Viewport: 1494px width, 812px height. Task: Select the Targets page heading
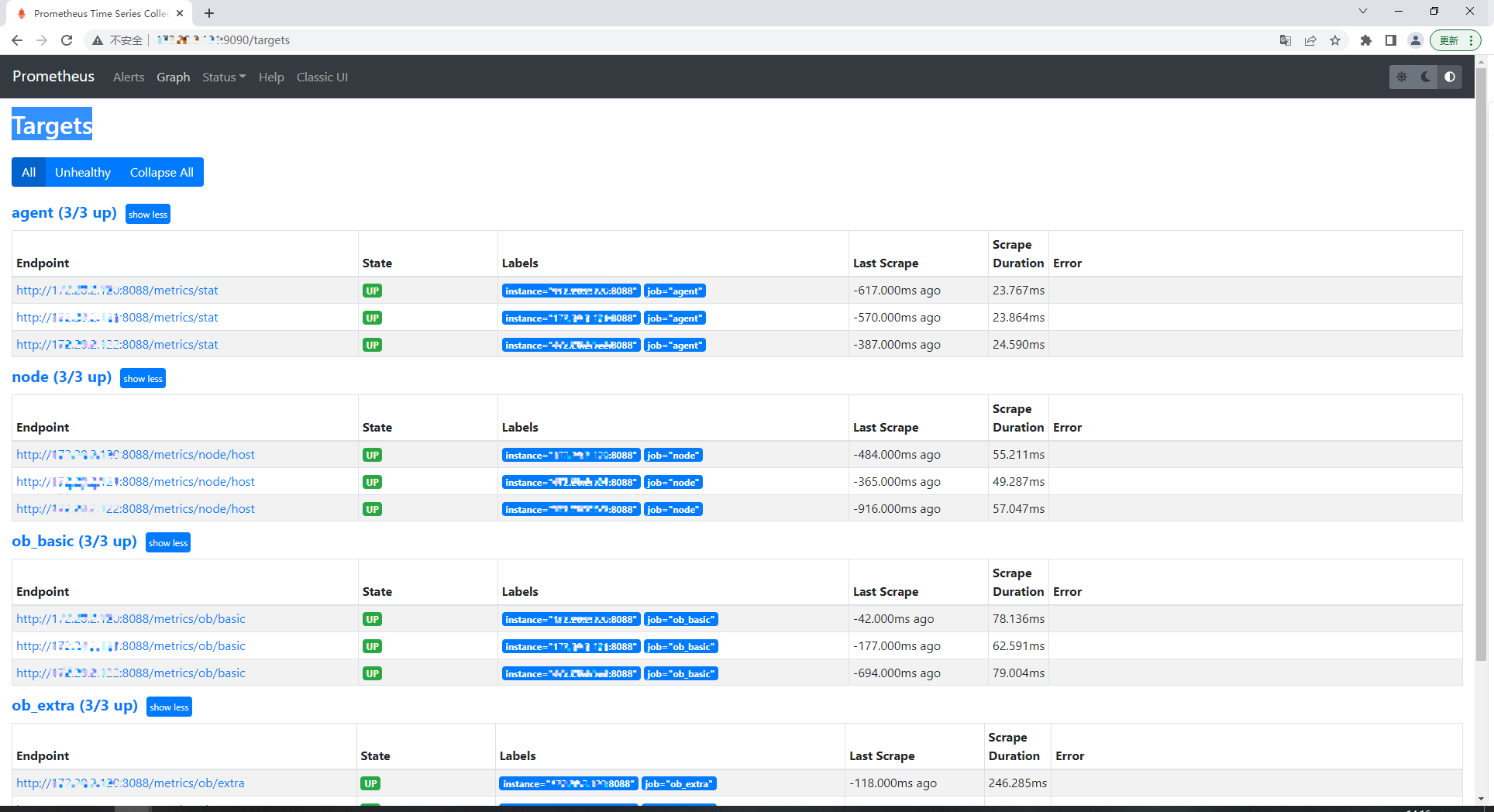point(52,125)
